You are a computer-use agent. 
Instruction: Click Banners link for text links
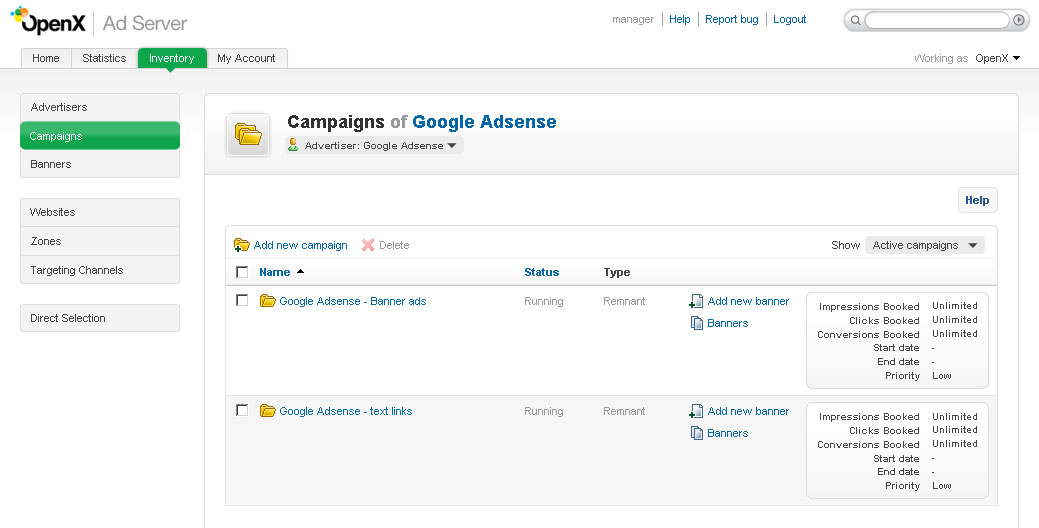(728, 433)
